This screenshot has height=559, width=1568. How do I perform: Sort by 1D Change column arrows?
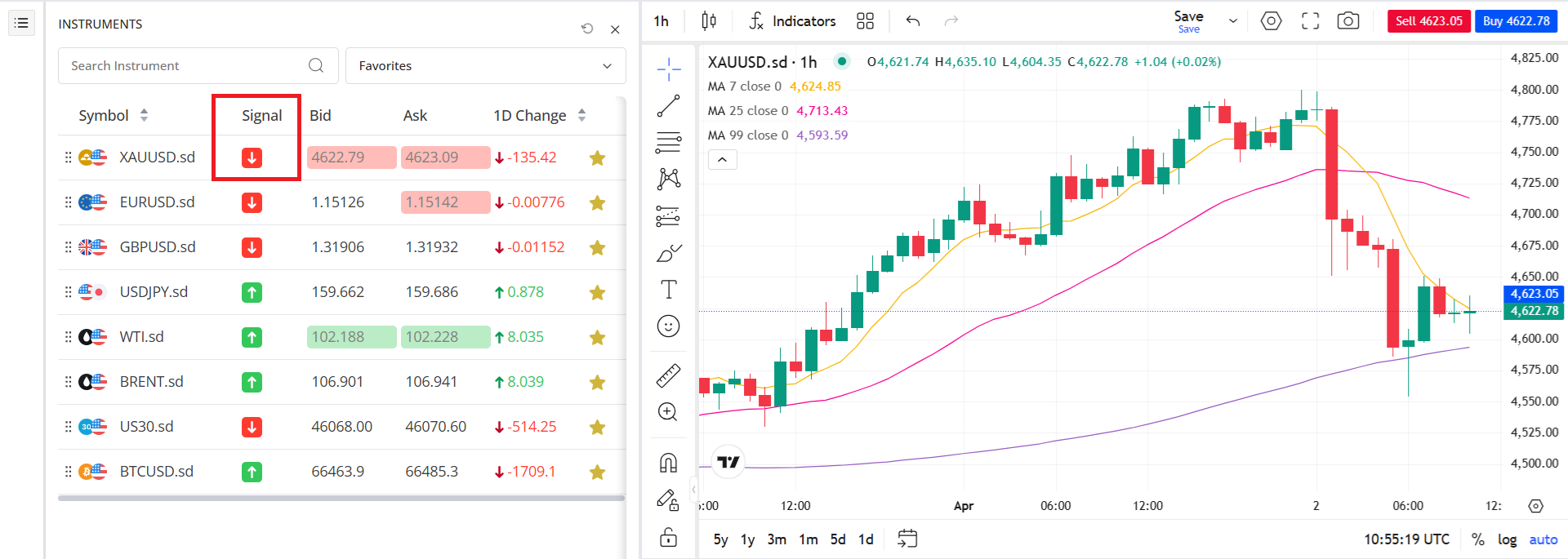pyautogui.click(x=581, y=115)
